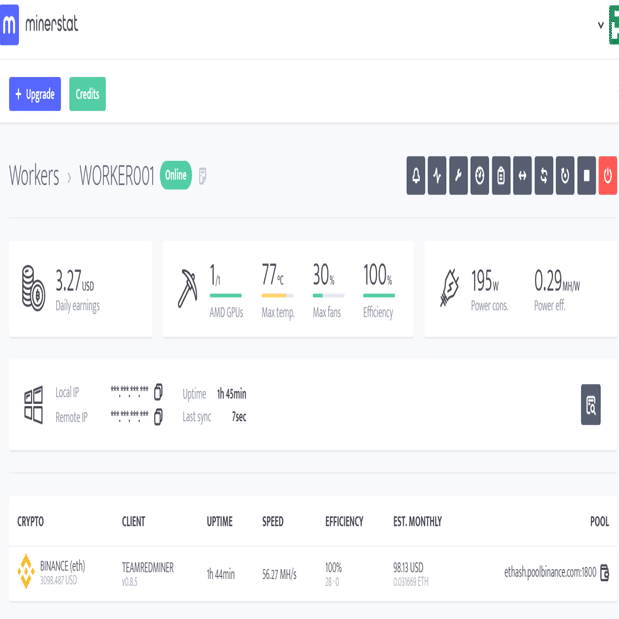Click the 3098.487 USD price text

pyautogui.click(x=58, y=580)
